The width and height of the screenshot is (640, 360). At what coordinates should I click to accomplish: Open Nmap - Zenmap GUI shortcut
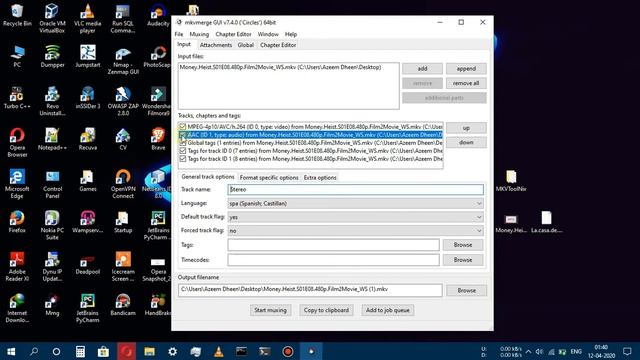pos(123,60)
